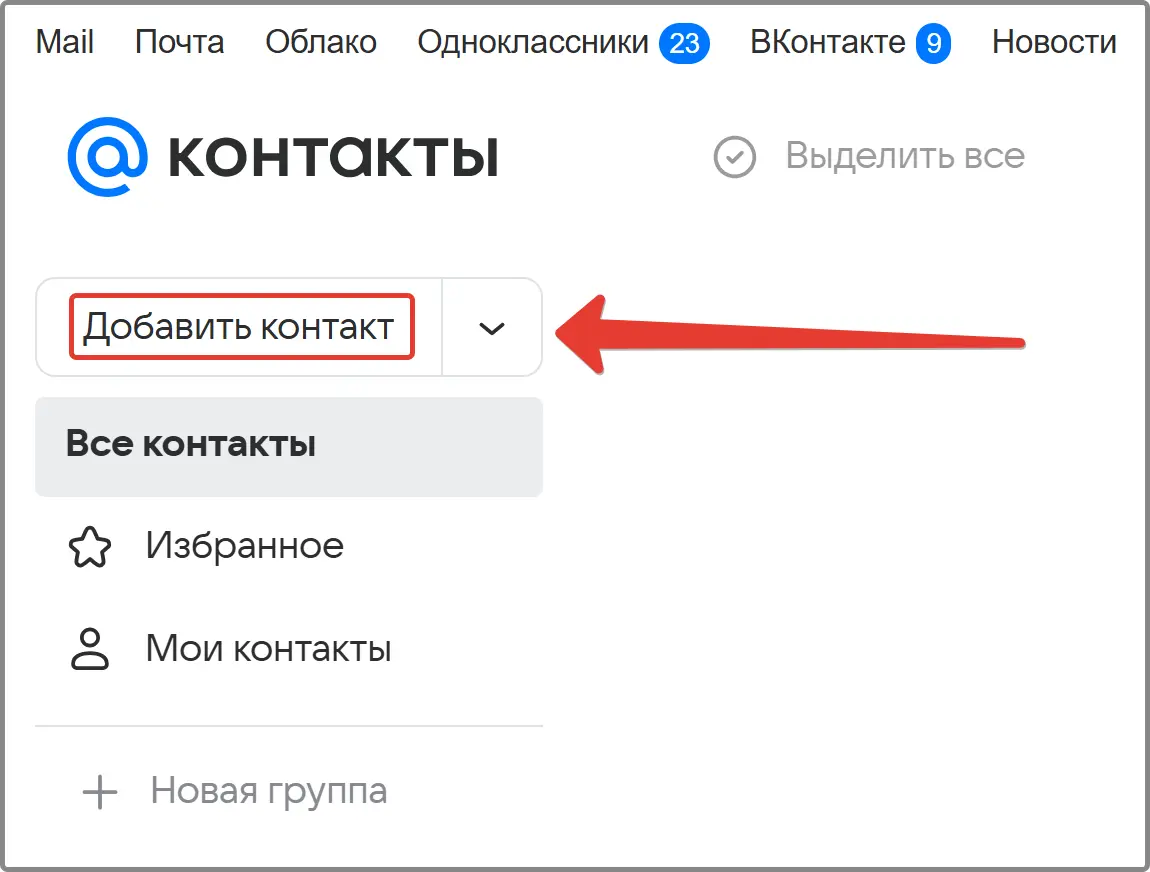Go to Почта in top navigation
Image resolution: width=1150 pixels, height=872 pixels.
(179, 42)
